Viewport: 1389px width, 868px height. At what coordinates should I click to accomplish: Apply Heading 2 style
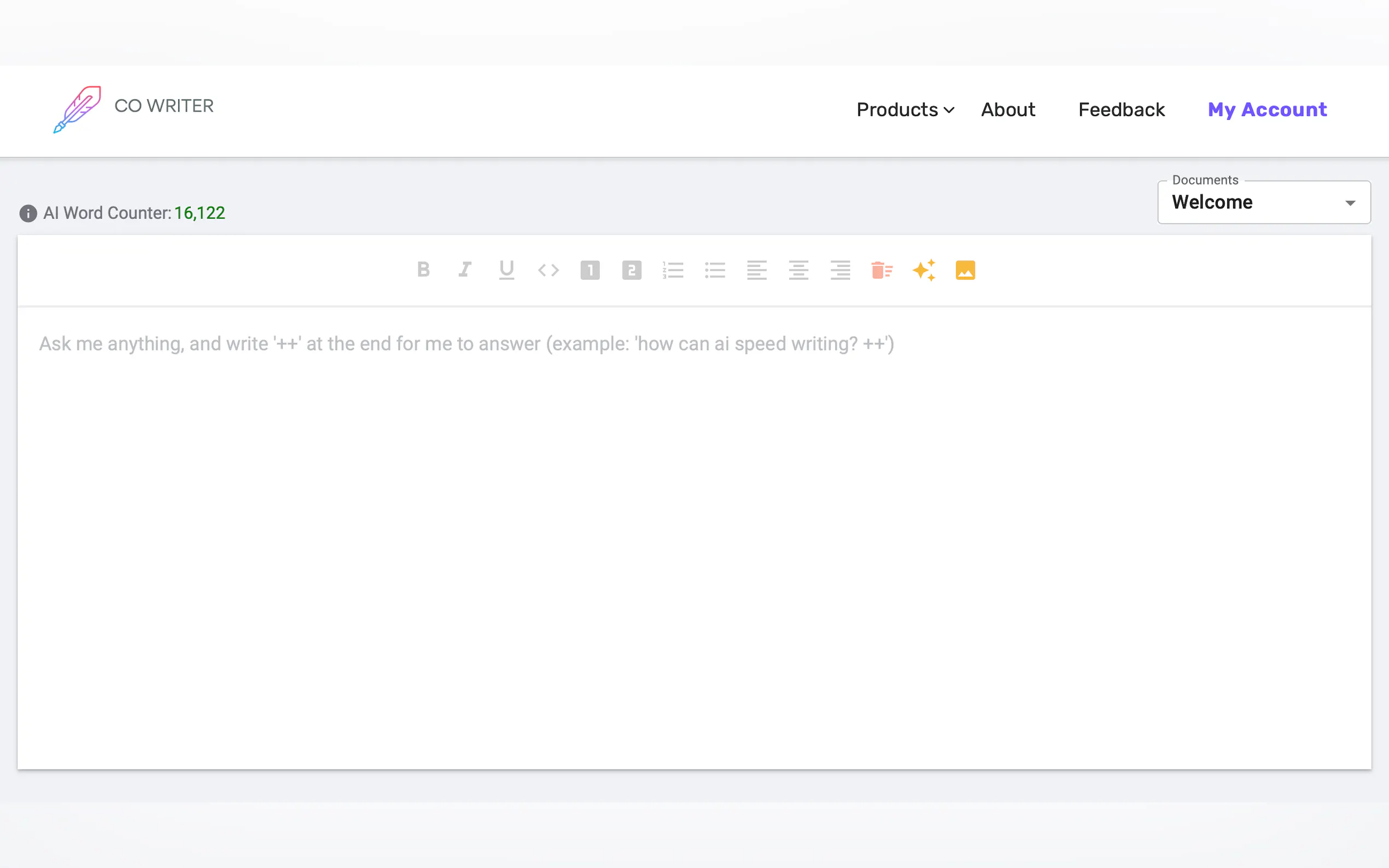(x=632, y=270)
